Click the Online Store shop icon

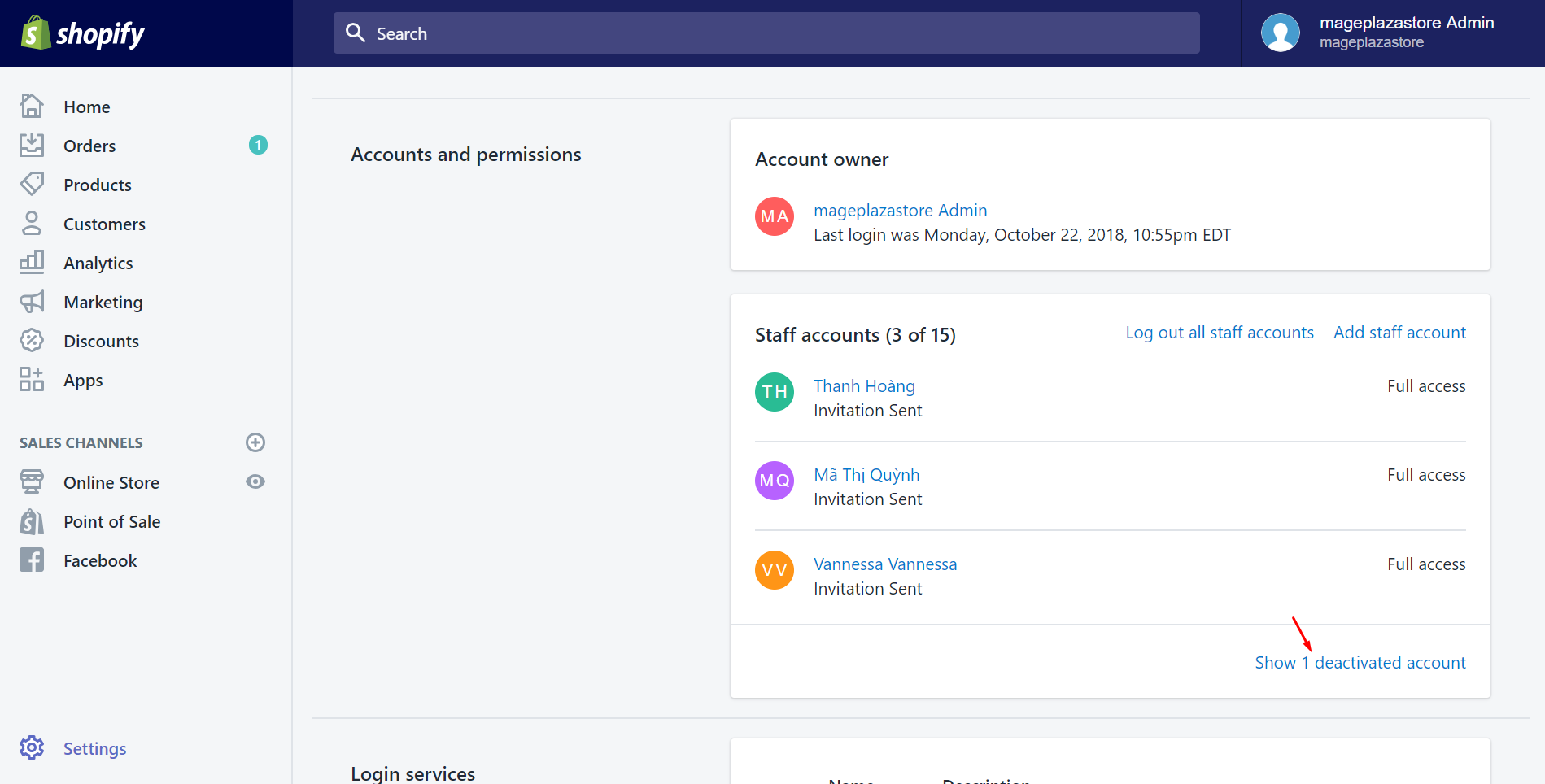click(32, 482)
